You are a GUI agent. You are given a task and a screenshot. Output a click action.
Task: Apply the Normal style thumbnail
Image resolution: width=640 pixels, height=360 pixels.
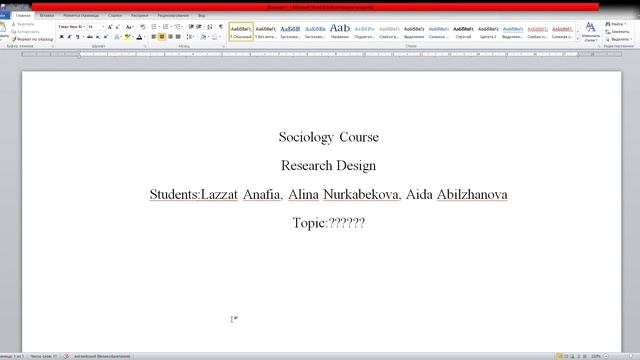241,32
